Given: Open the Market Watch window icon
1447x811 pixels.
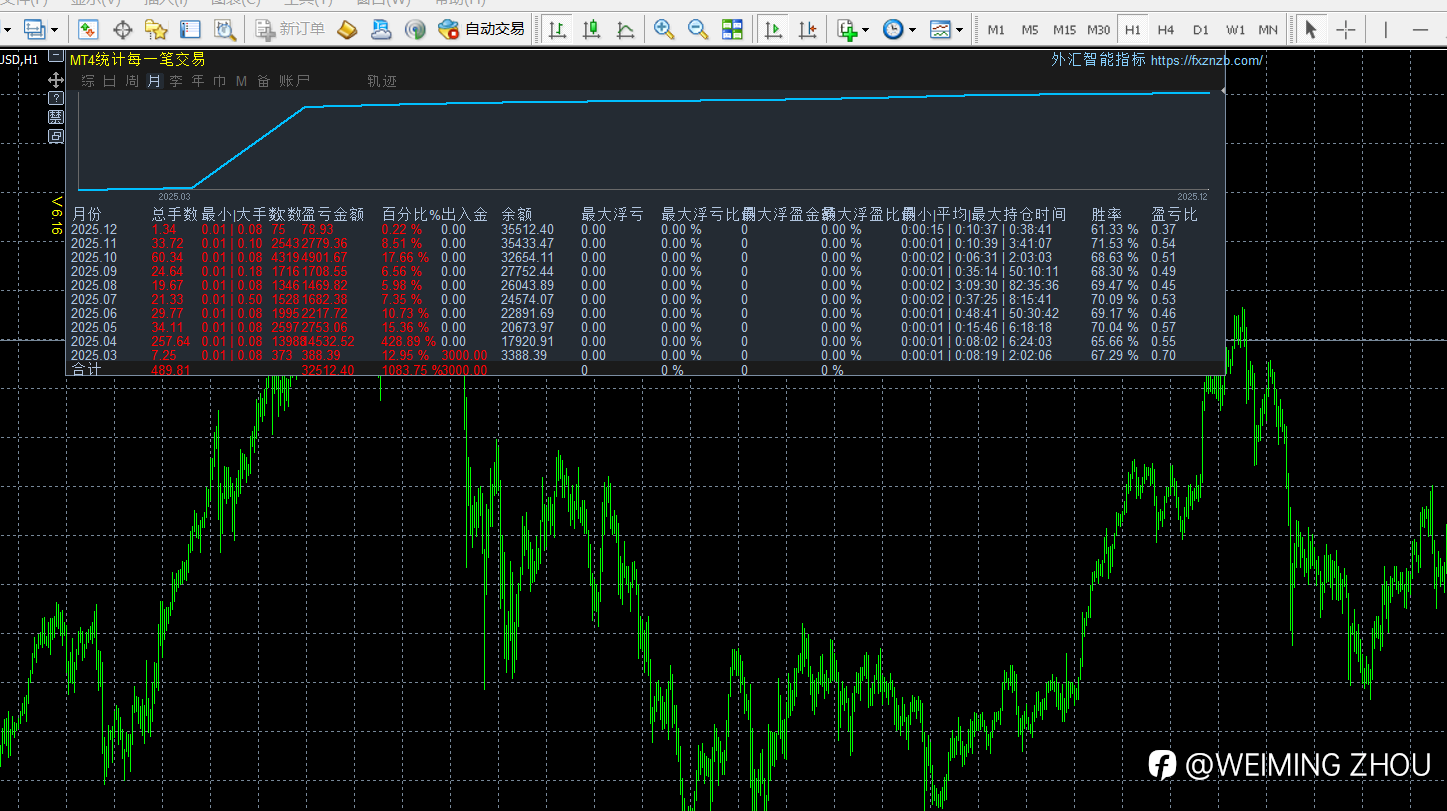Looking at the screenshot, I should pyautogui.click(x=88, y=30).
